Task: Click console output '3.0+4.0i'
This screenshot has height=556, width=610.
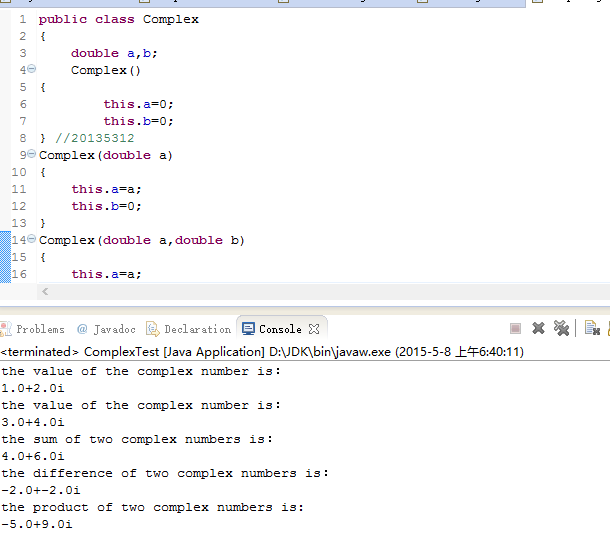Action: pos(33,422)
